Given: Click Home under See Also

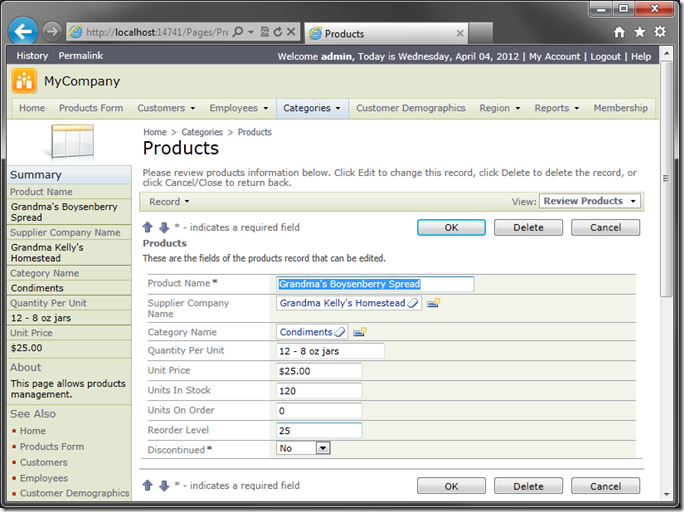Looking at the screenshot, I should [33, 431].
